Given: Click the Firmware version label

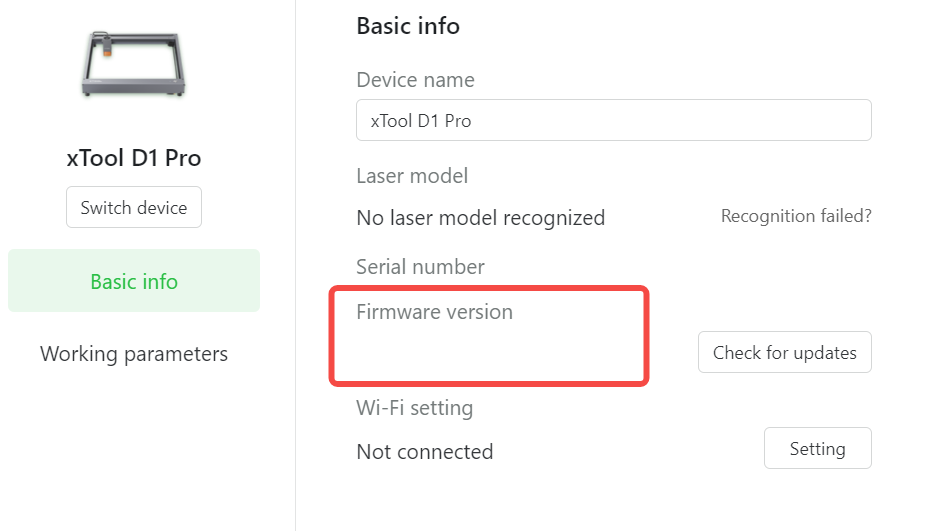Looking at the screenshot, I should click(x=435, y=312).
